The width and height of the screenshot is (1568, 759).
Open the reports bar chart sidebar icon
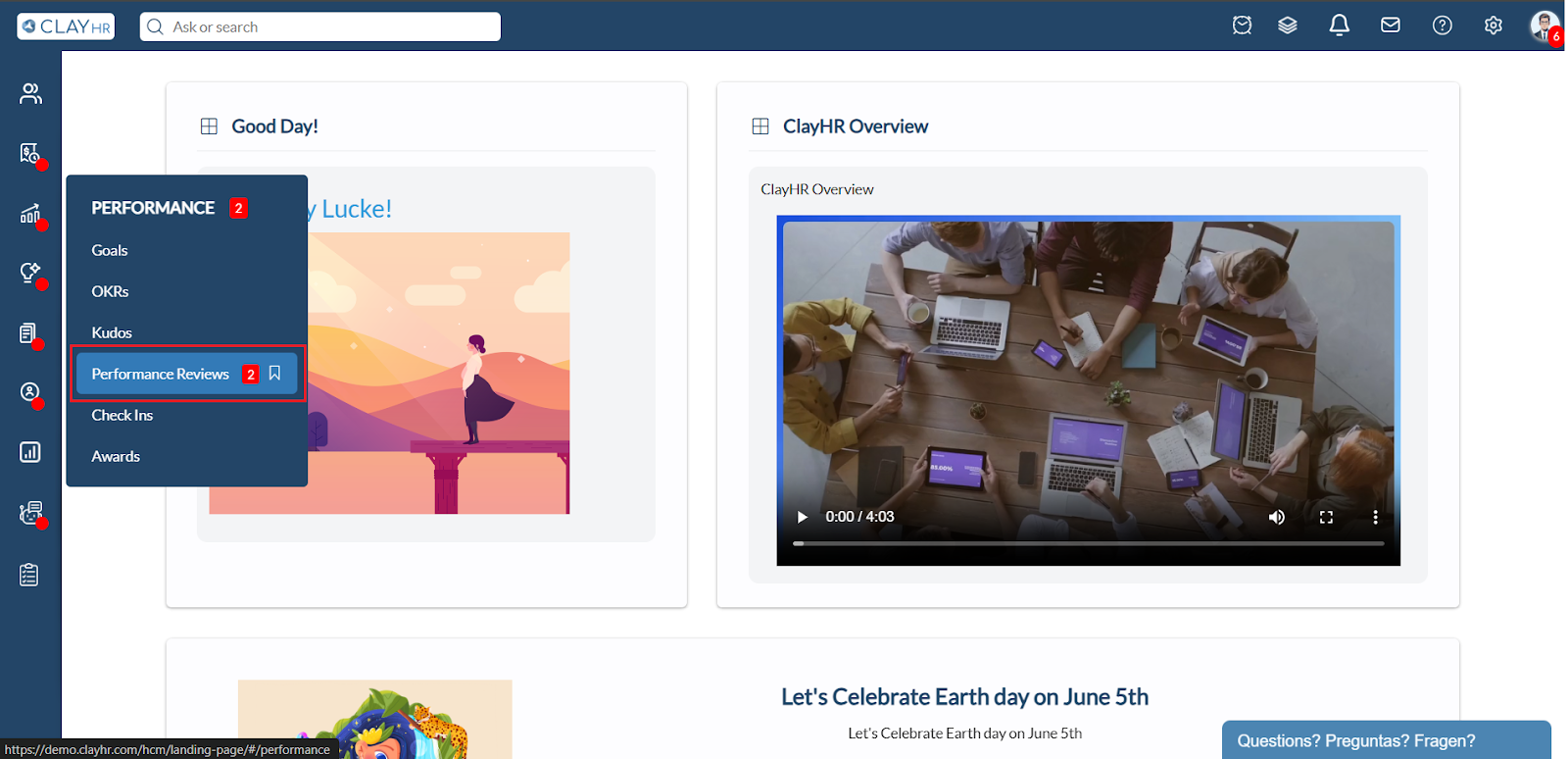click(30, 452)
